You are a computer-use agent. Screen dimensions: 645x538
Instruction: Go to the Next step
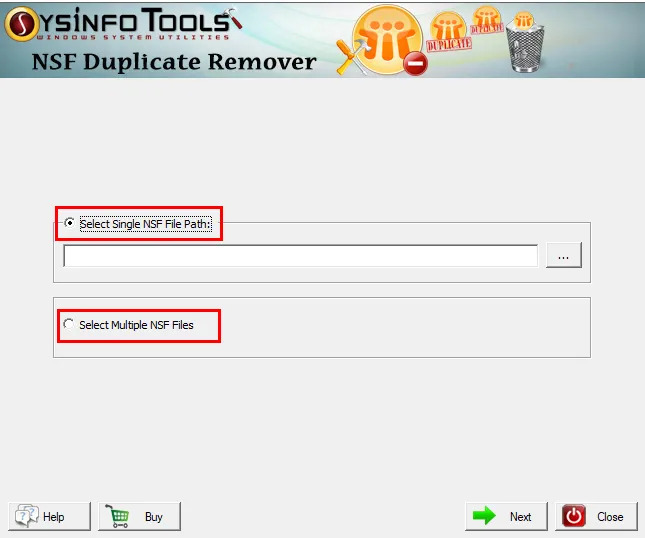coord(506,516)
